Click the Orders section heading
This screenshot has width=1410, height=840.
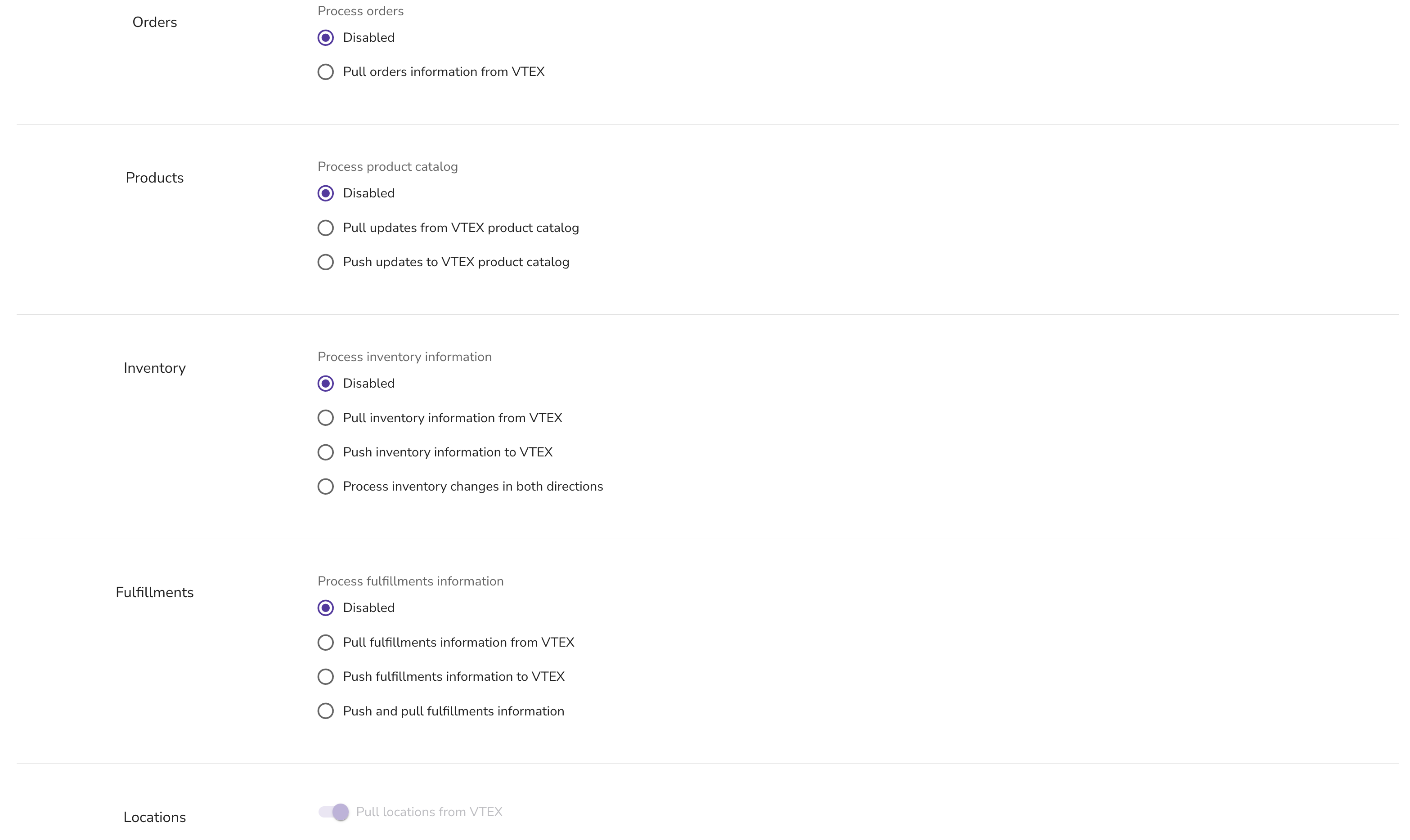pyautogui.click(x=155, y=22)
